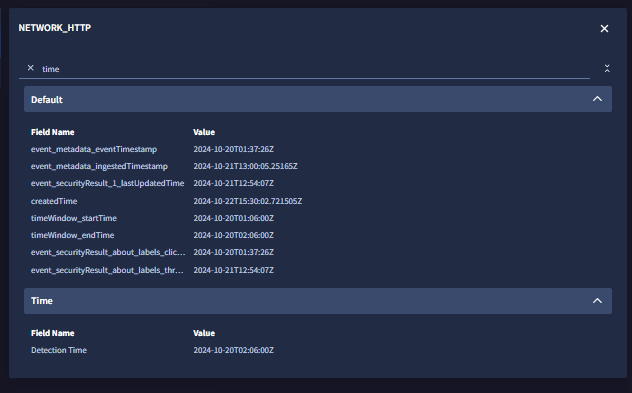Click truncated event_securityResult_about_labels_clic... field
This screenshot has width=632, height=393.
click(108, 252)
